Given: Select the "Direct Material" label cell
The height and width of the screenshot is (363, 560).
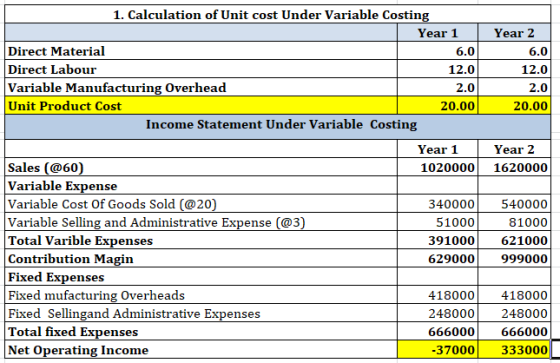Looking at the screenshot, I should tap(201, 51).
